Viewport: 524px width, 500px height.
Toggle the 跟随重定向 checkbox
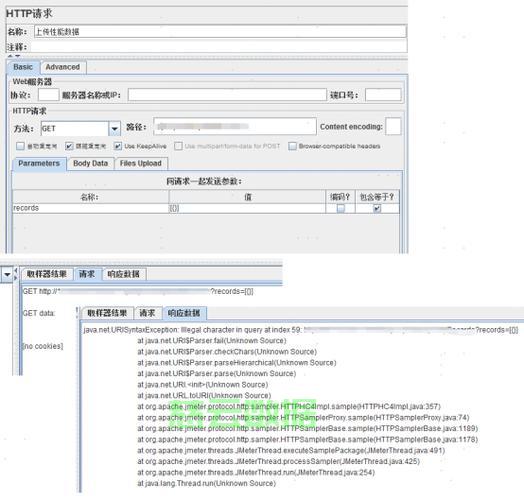click(69, 146)
